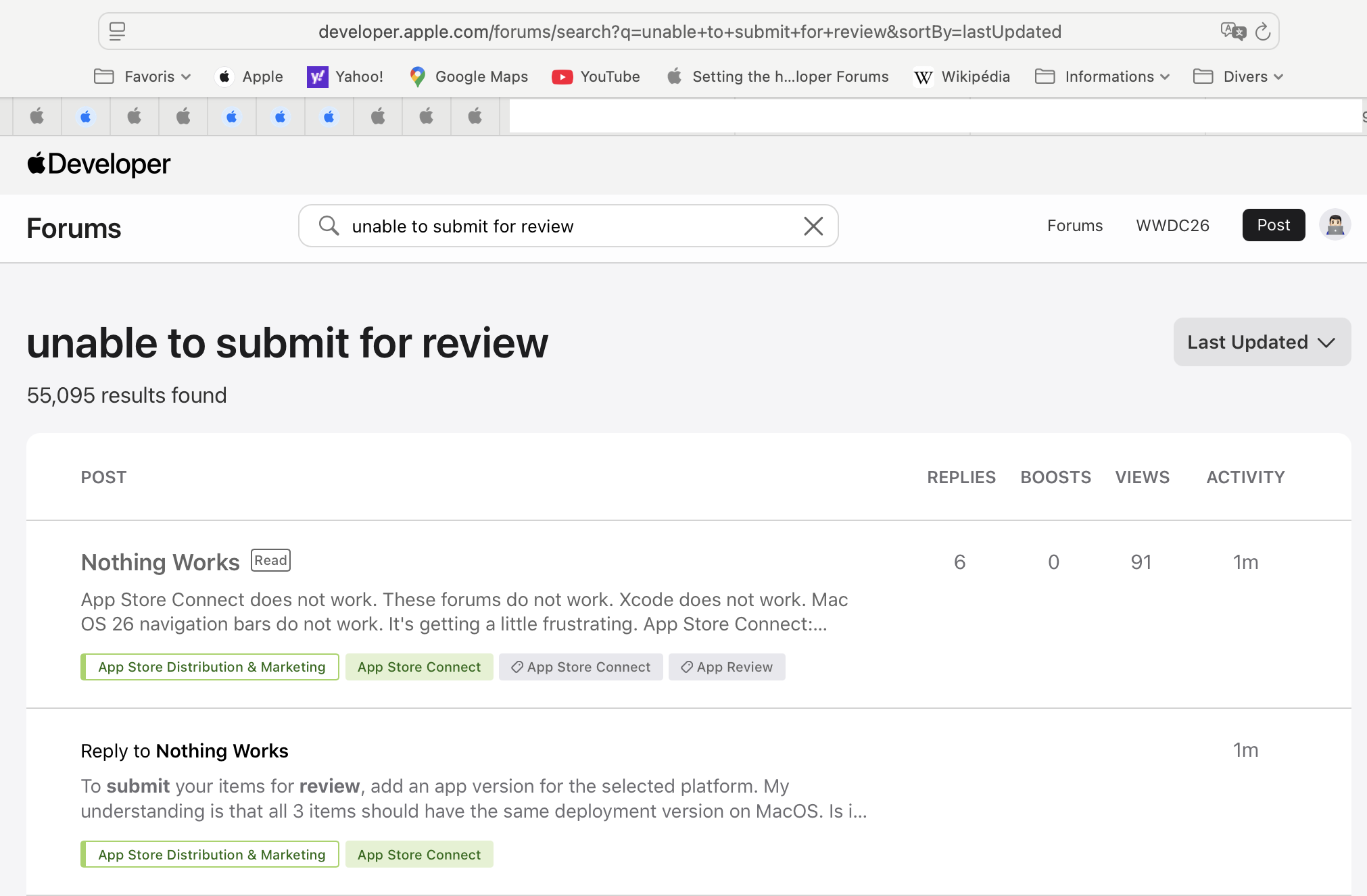Select the App Review tag

pyautogui.click(x=727, y=667)
